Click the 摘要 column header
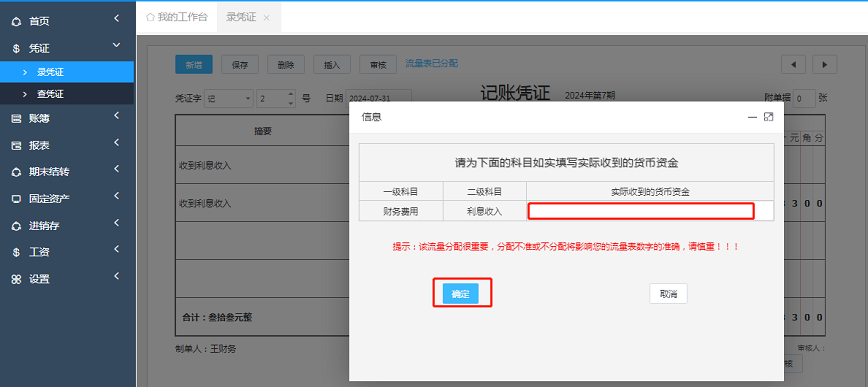Screen dimensions: 868x387 [x=263, y=131]
